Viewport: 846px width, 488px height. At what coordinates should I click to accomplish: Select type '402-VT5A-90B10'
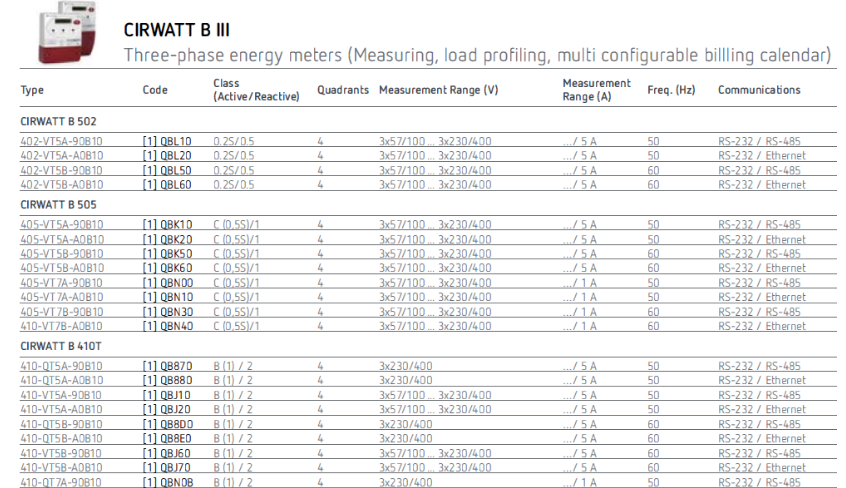[x=62, y=141]
